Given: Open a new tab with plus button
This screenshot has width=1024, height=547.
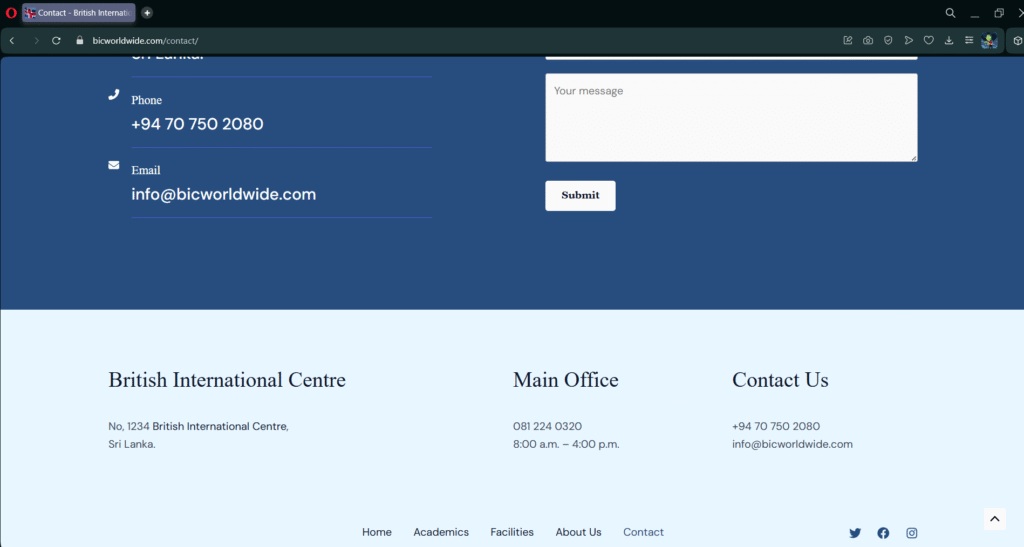Looking at the screenshot, I should point(147,13).
